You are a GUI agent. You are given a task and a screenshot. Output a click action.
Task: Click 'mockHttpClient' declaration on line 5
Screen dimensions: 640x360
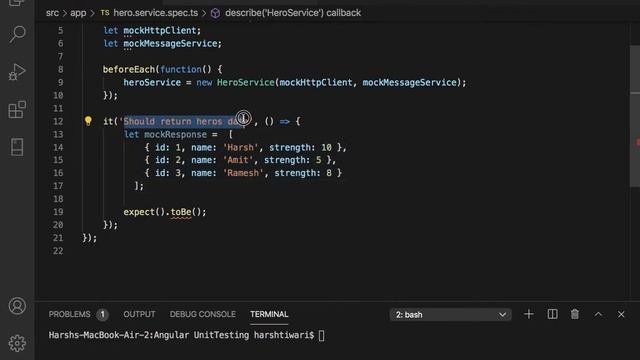(160, 31)
